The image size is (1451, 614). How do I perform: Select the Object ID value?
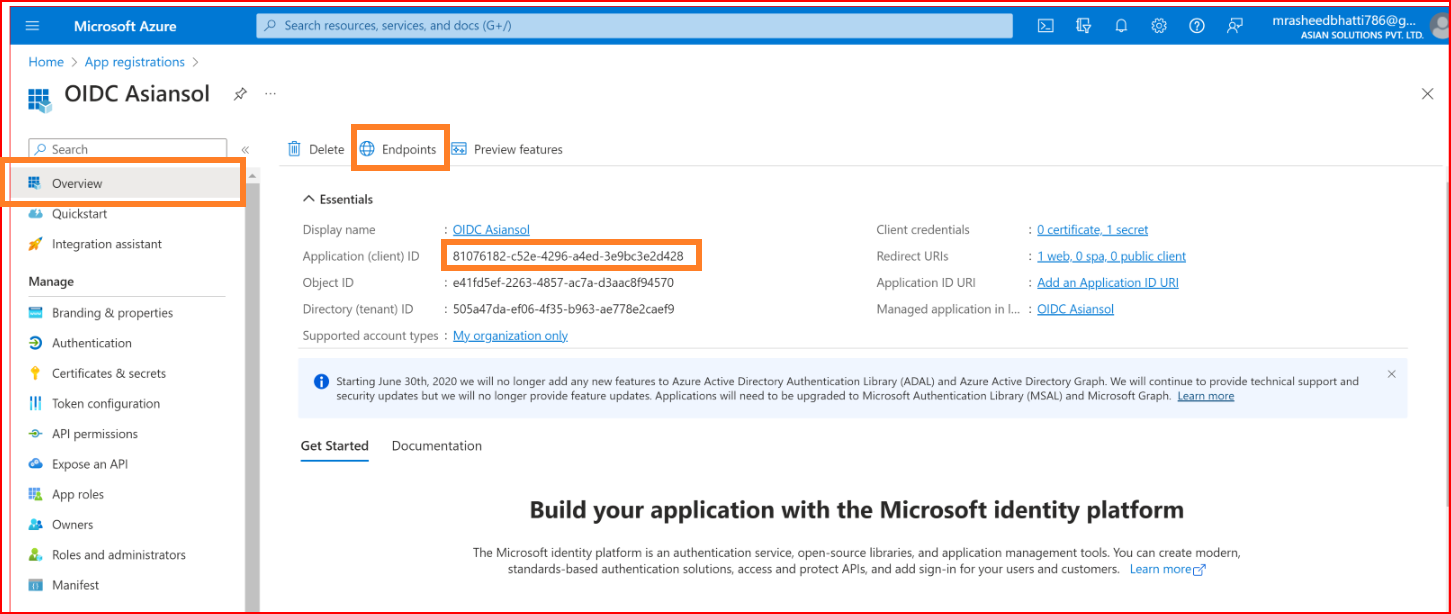click(563, 283)
